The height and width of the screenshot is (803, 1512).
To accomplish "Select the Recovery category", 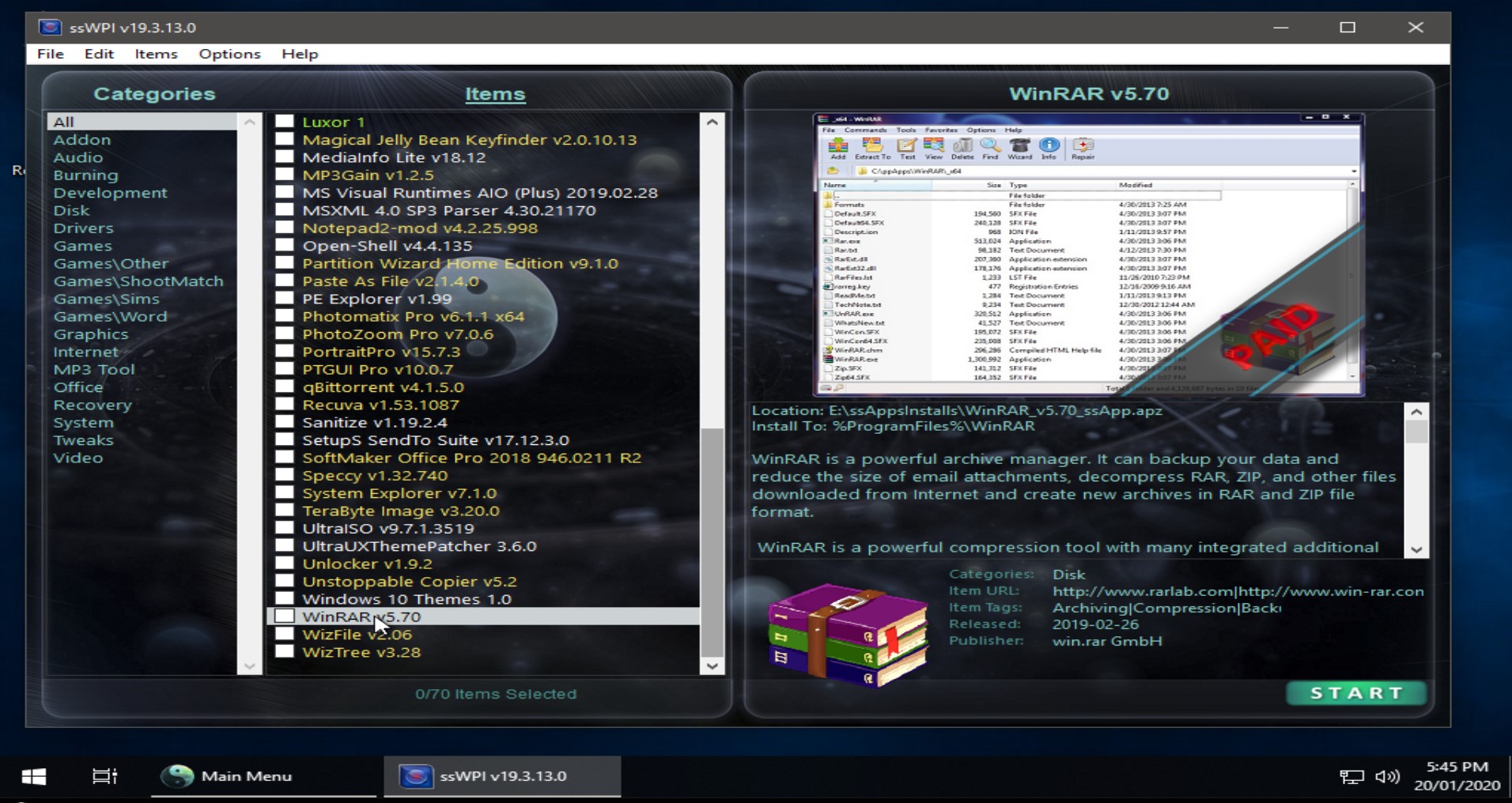I will (92, 405).
